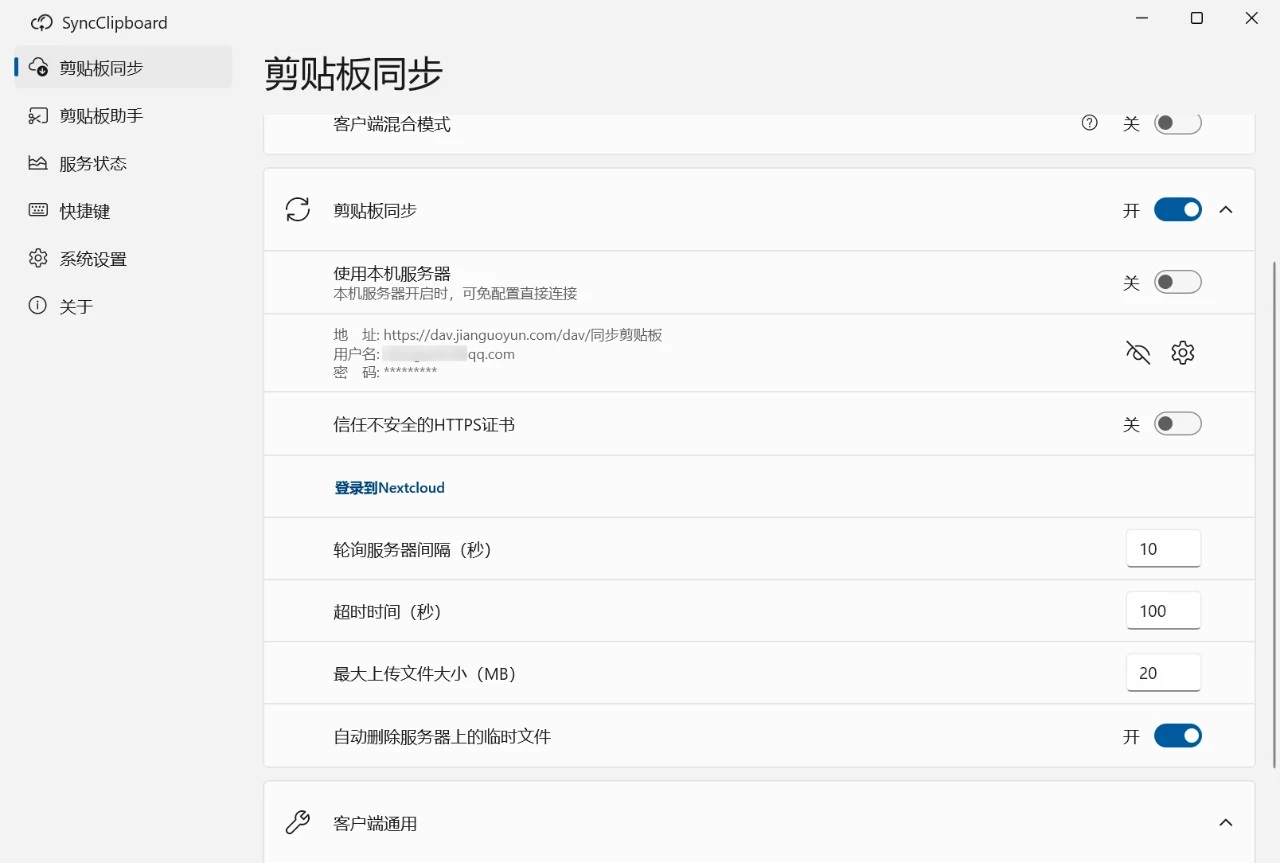Toggle 客户端混合模式 switch
1280x863 pixels.
point(1178,123)
